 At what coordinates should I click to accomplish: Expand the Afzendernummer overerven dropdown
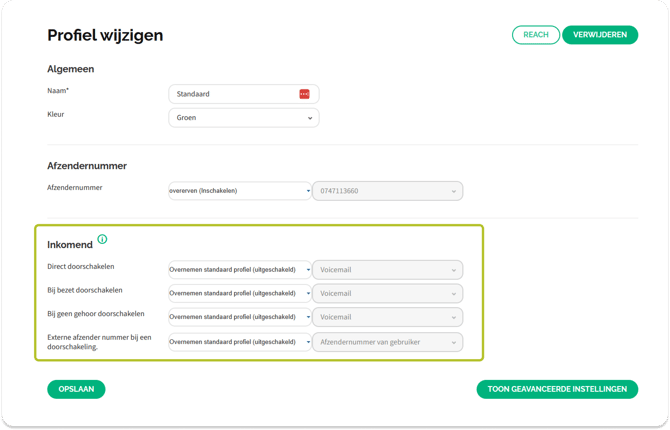coord(240,190)
